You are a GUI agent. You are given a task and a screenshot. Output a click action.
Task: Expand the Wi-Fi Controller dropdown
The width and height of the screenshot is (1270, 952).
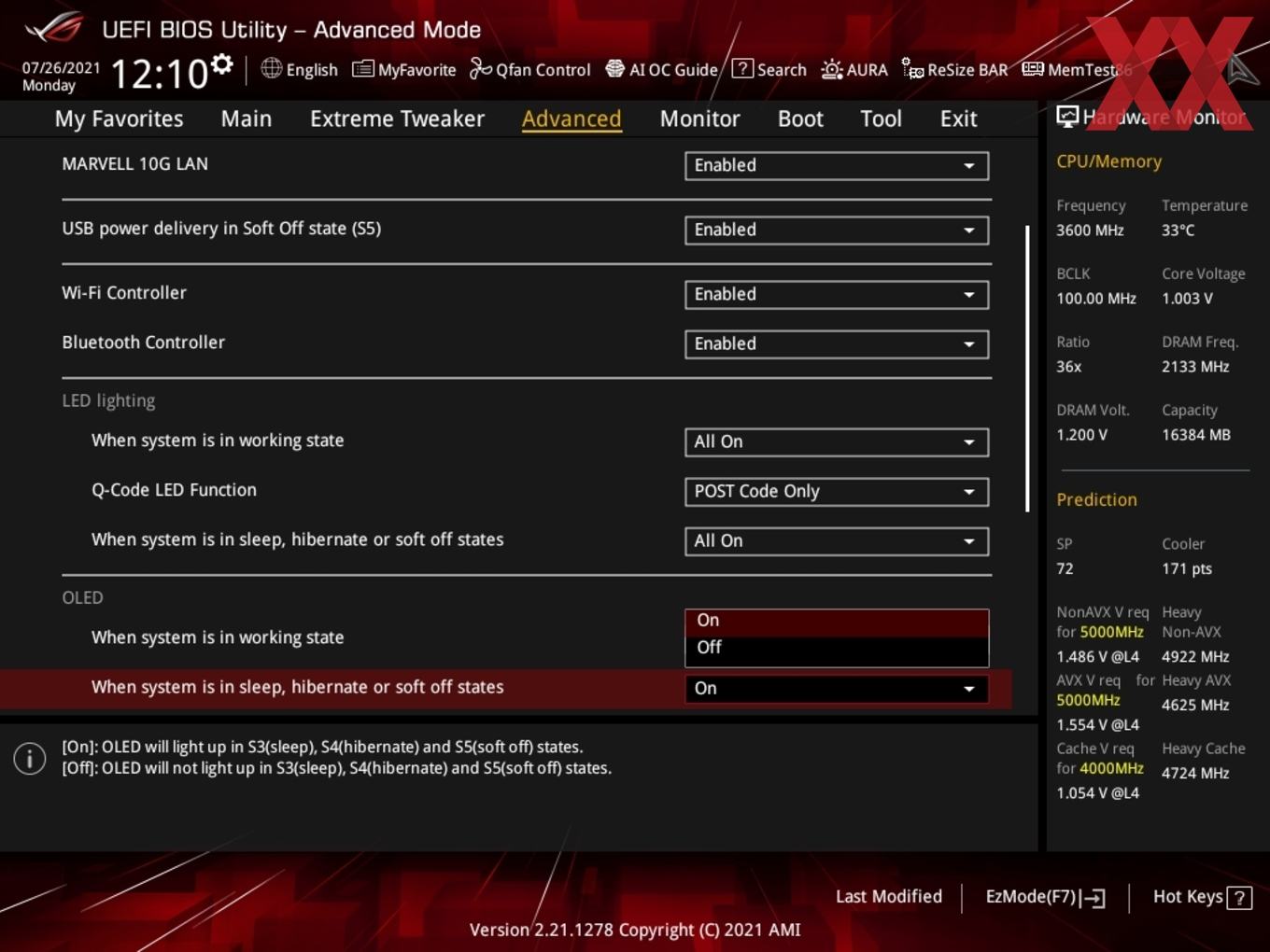(x=837, y=294)
